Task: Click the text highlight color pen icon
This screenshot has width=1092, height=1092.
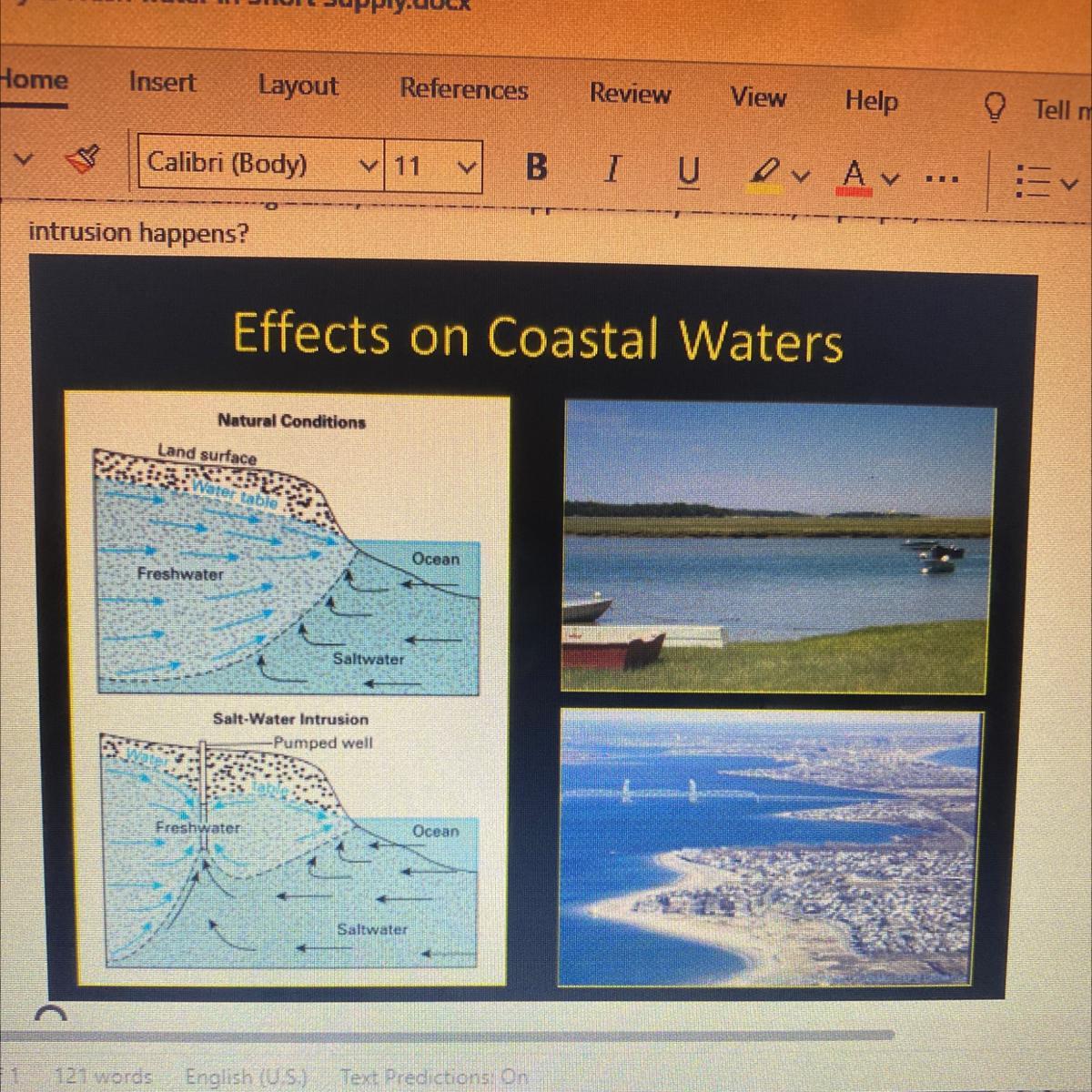Action: pos(766,170)
